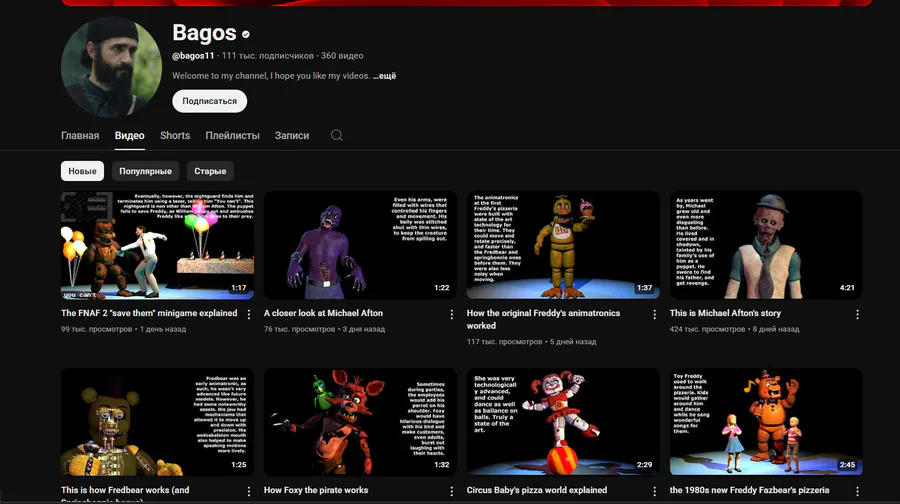
Task: Play the Michael Afton story thumbnail lasting 4:21
Action: coord(766,245)
